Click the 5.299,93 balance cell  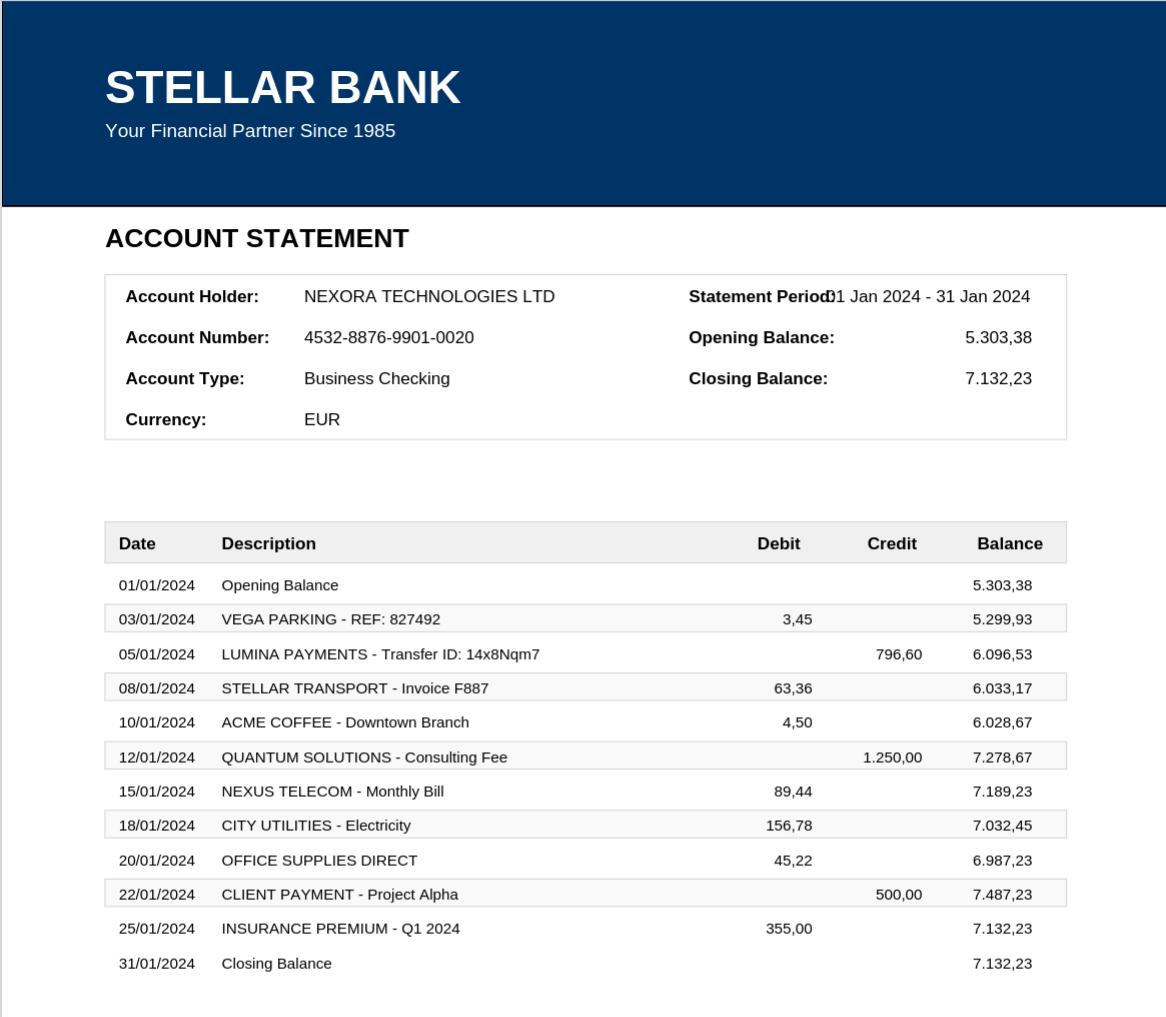point(1002,619)
